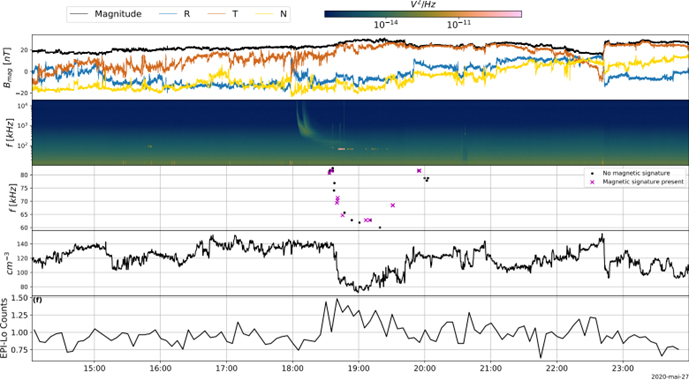
Task: Click the 'Magnetic signature present' legend item
Action: click(636, 181)
